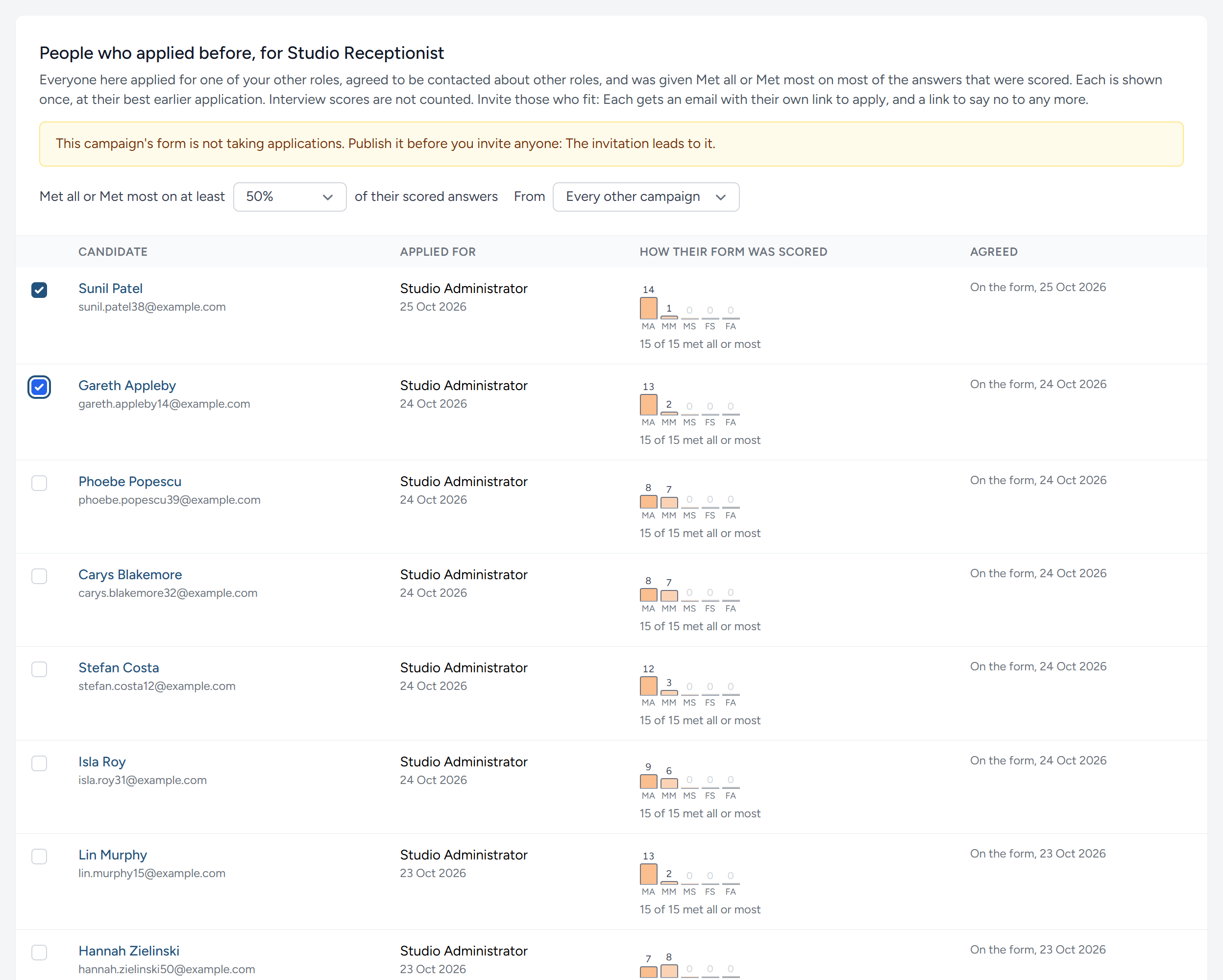Click email lin.murphy15@example.com

tap(152, 873)
